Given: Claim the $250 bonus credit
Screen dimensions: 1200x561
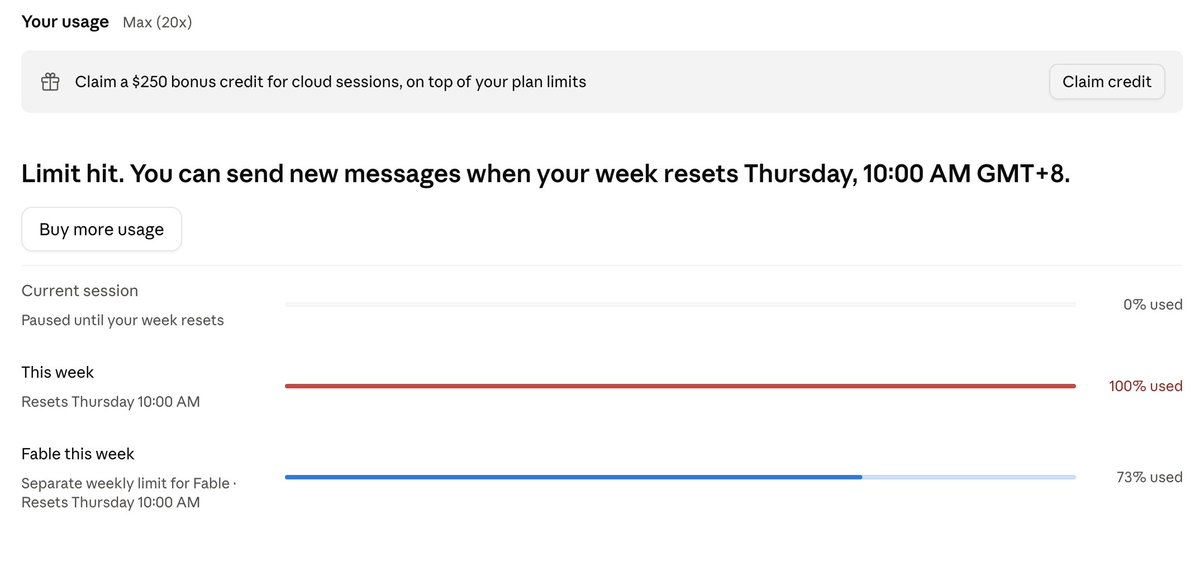Looking at the screenshot, I should [x=1107, y=82].
